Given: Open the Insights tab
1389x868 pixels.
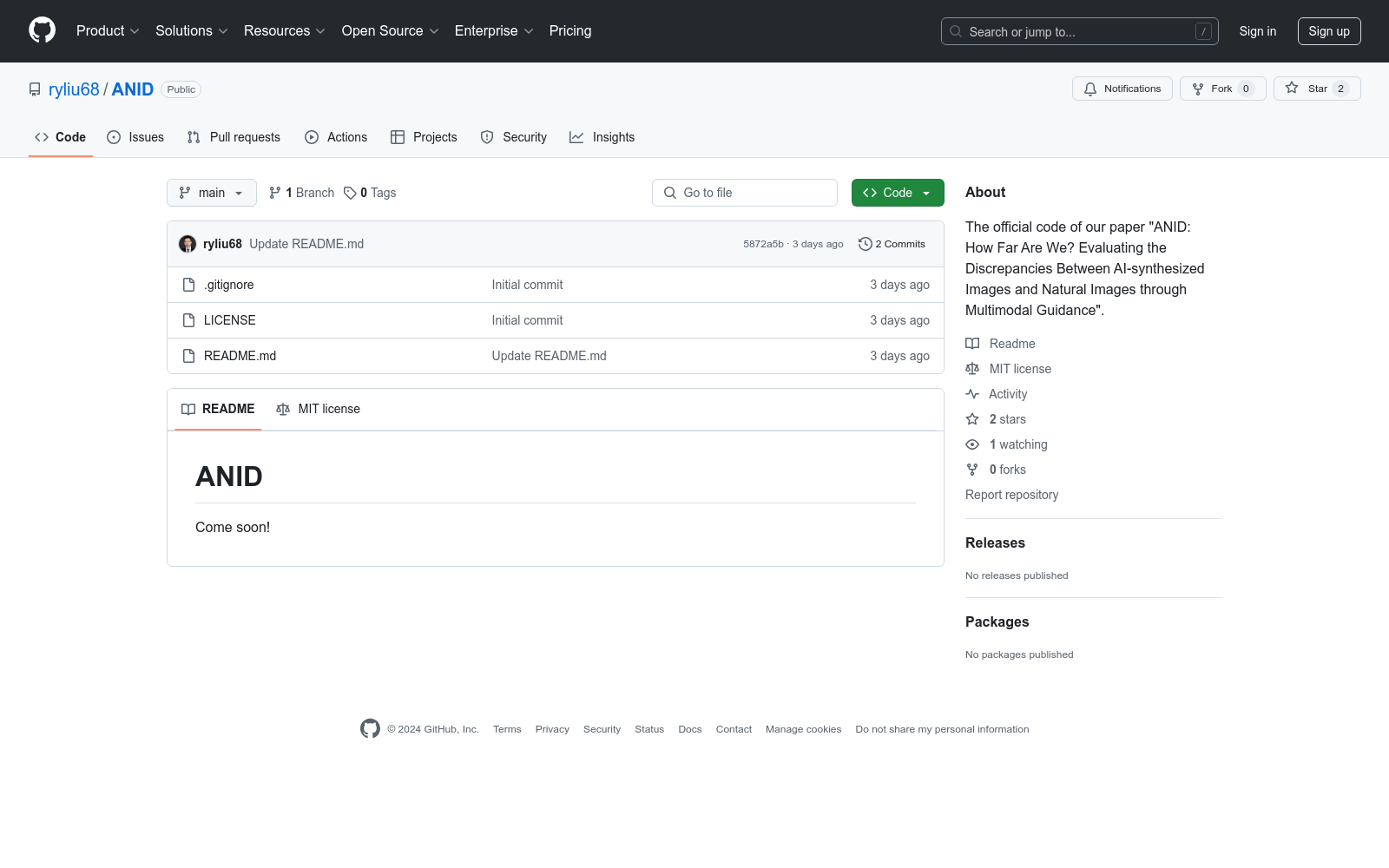Looking at the screenshot, I should tap(602, 137).
